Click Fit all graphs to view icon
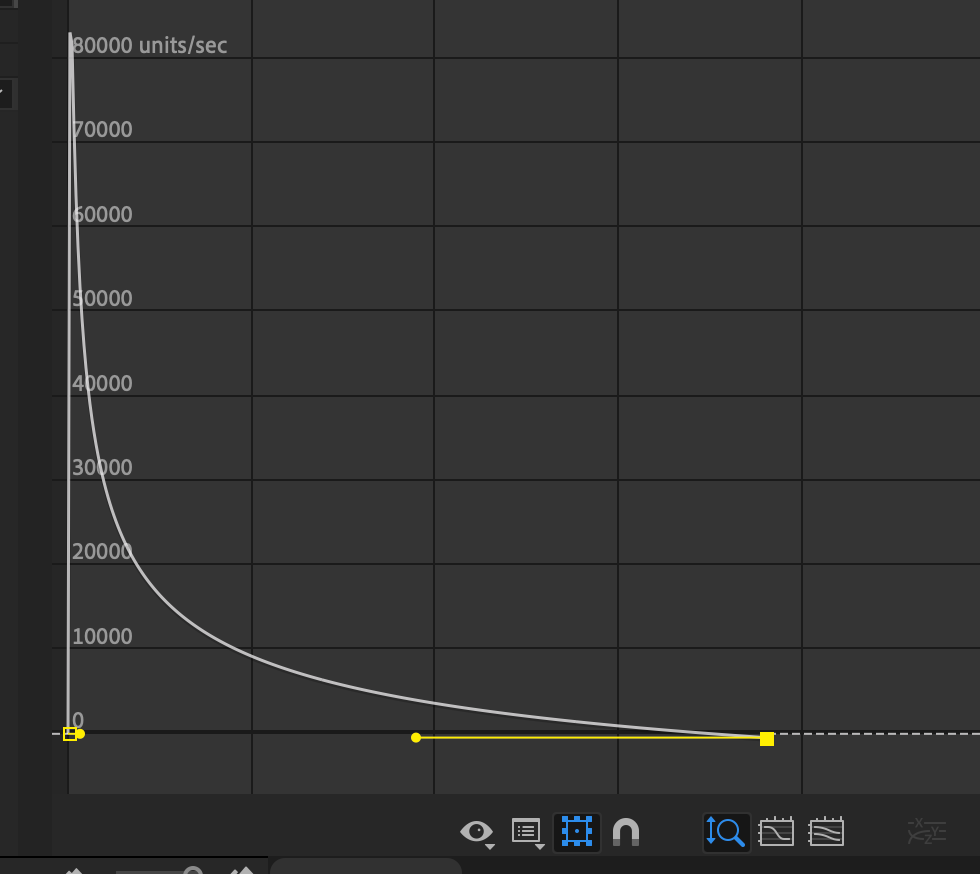Screen dimensions: 980x874 (826, 831)
